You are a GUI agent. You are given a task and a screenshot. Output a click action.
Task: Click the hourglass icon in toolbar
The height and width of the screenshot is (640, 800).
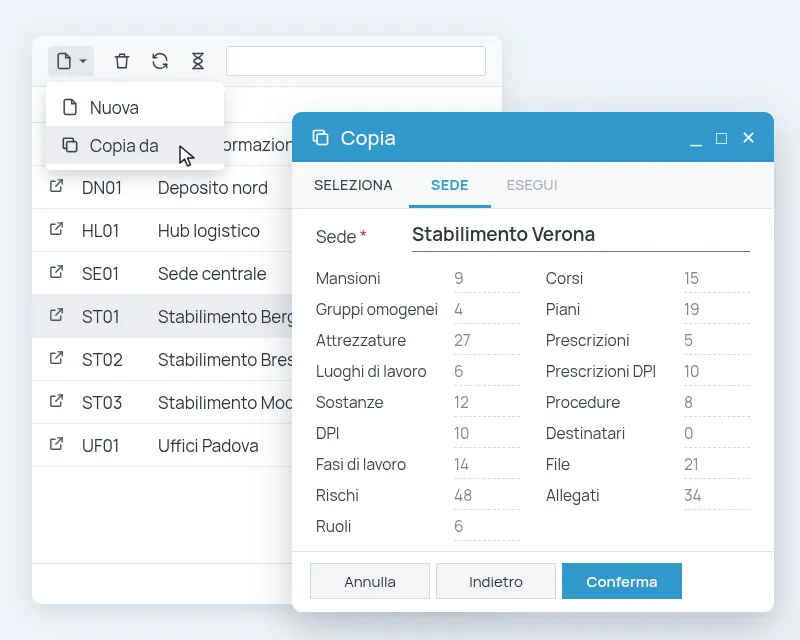198,61
